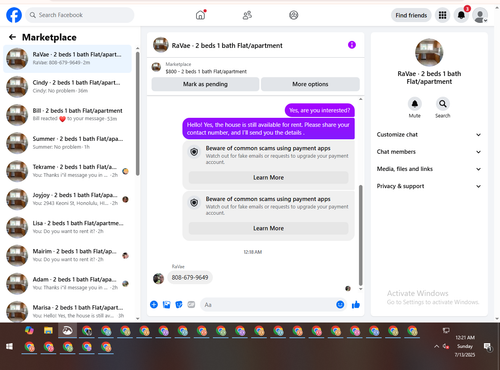Click the shield icon of second scam warning
Viewport: 500px width, 370px height.
(x=194, y=203)
